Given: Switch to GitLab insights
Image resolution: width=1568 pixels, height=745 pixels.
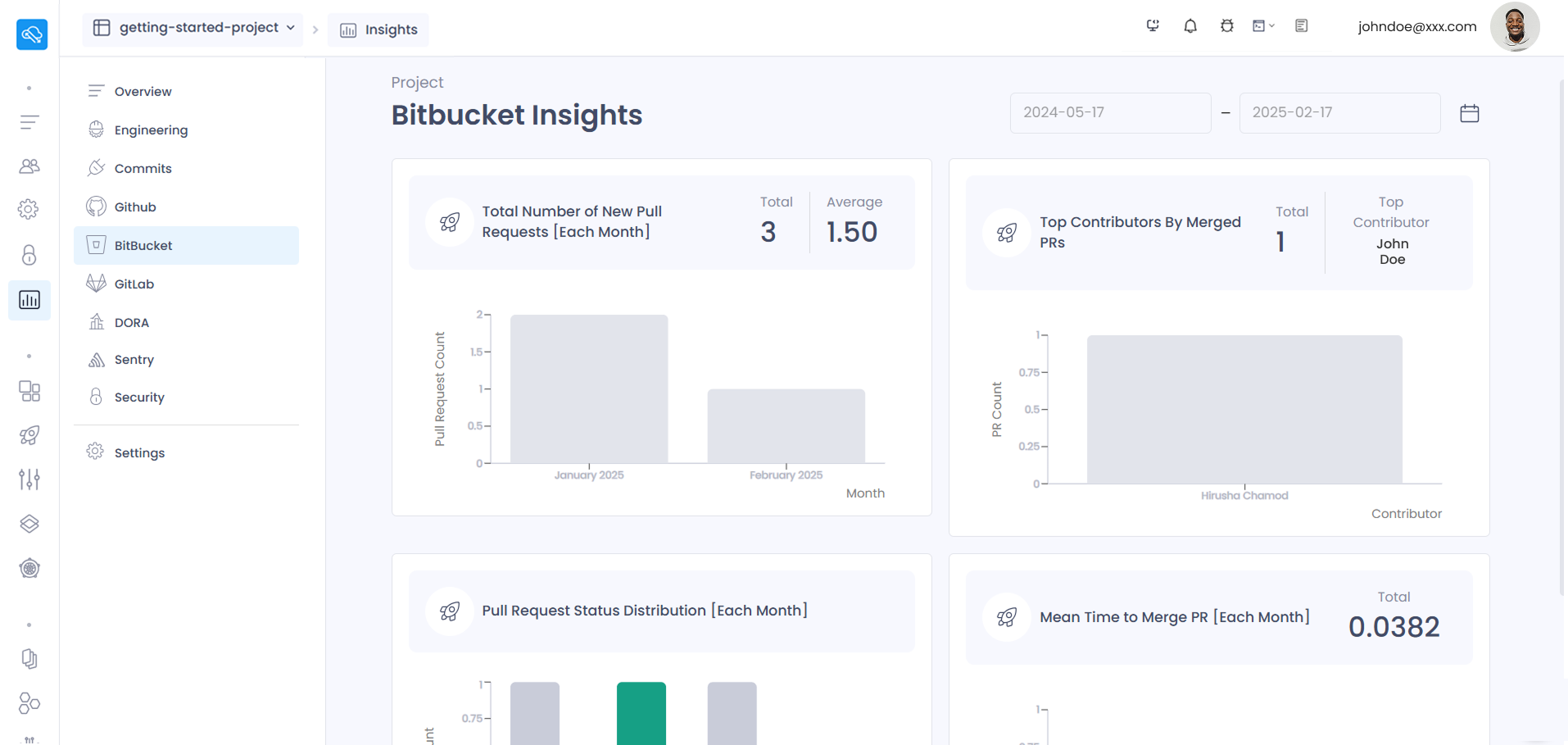Looking at the screenshot, I should coord(187,284).
